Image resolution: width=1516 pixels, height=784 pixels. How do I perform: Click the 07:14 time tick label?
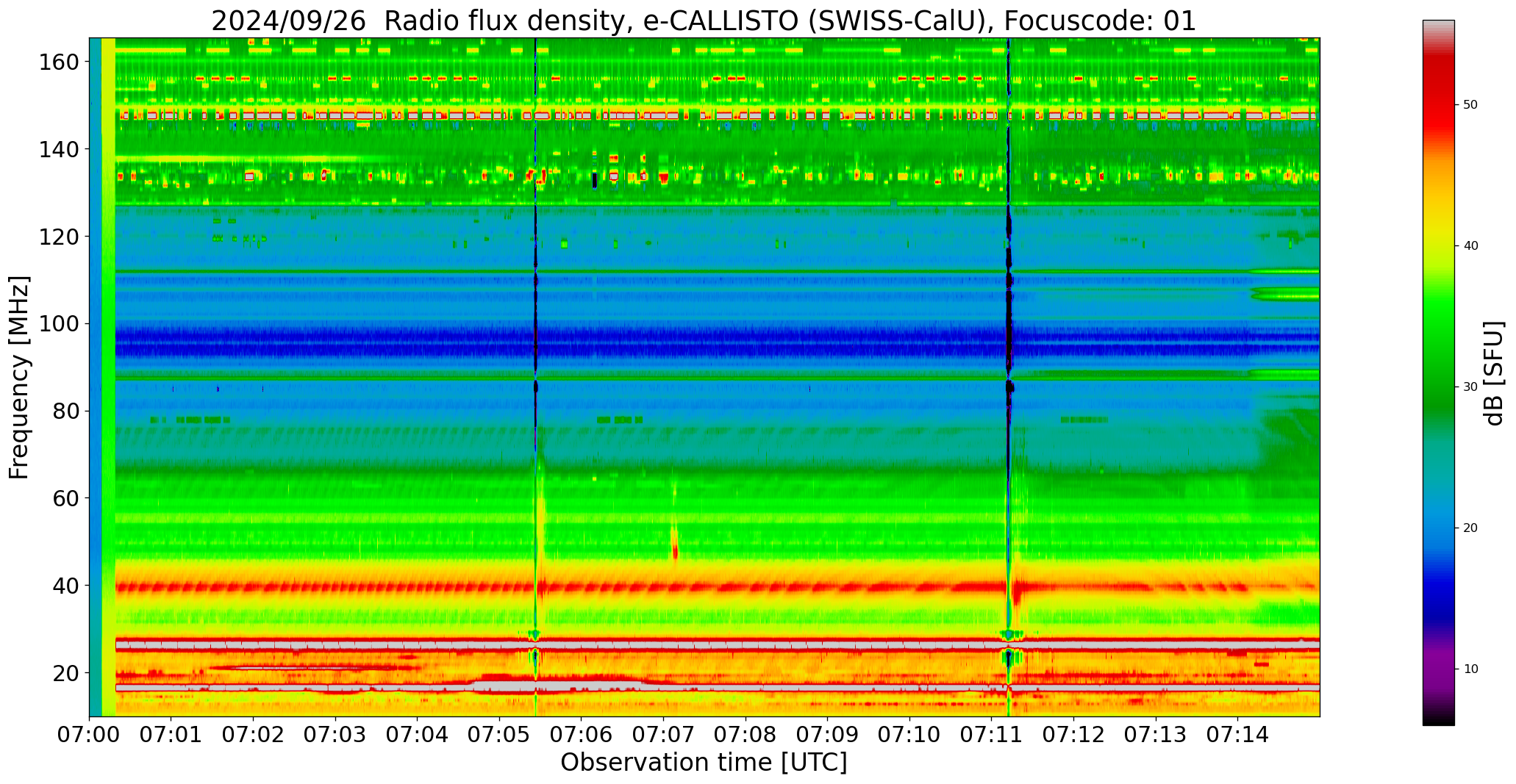coord(1237,735)
